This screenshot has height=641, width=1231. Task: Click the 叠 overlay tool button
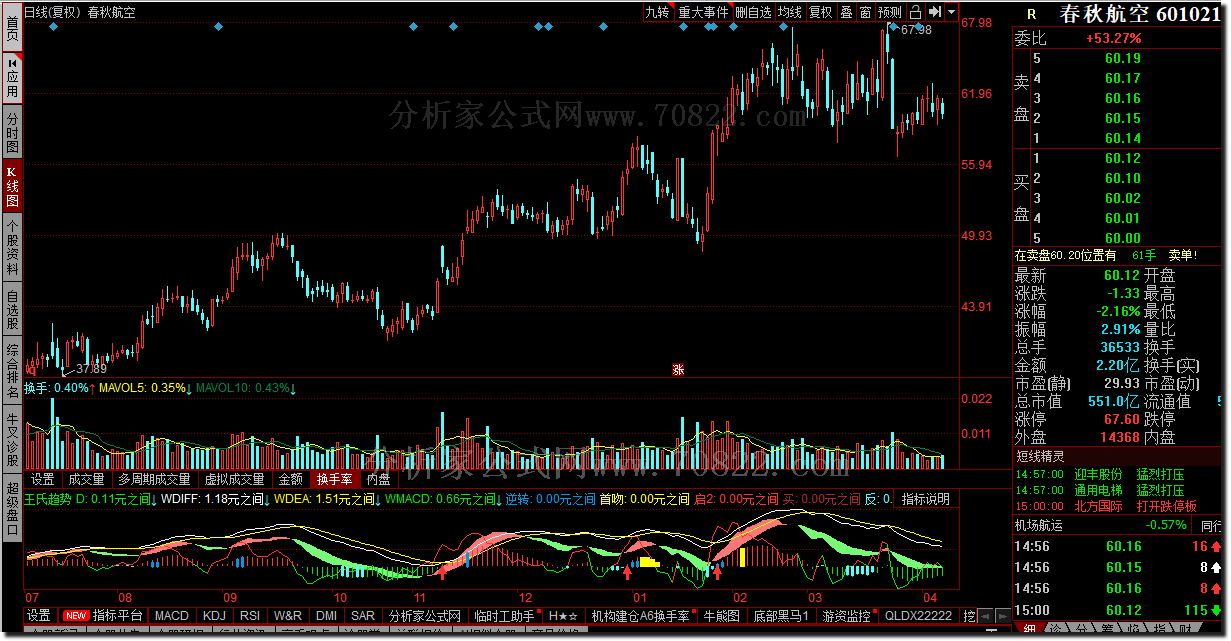pyautogui.click(x=846, y=12)
